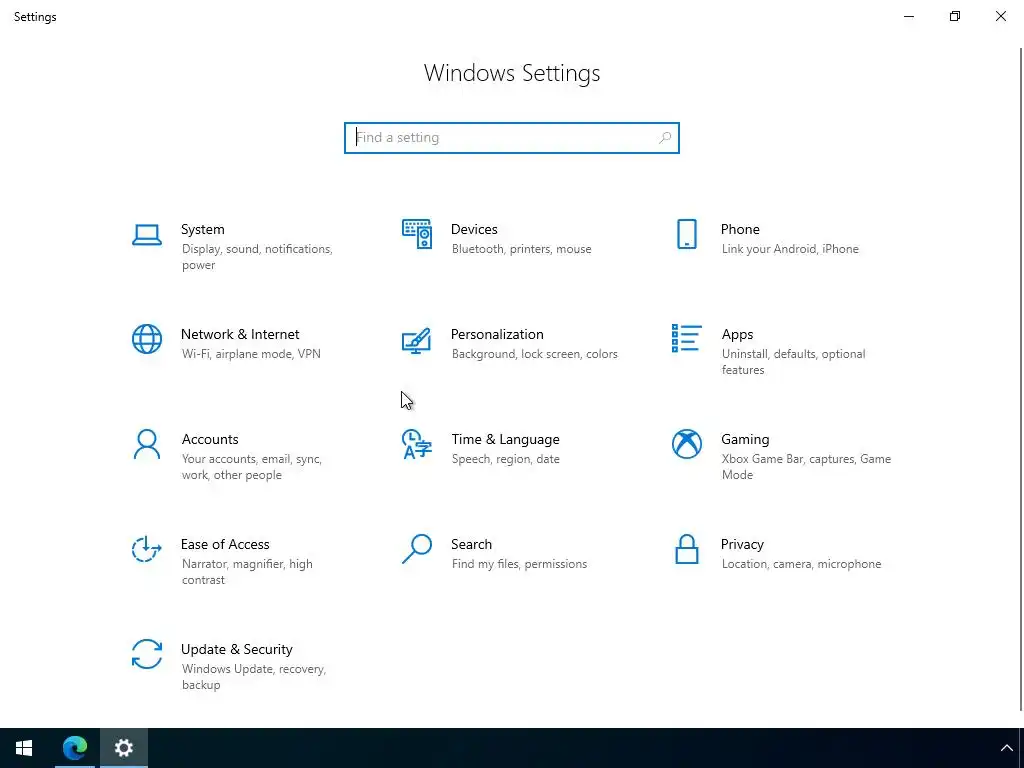Click 'Narrator, magnifier, high contrast' text
The image size is (1024, 768).
[247, 572]
